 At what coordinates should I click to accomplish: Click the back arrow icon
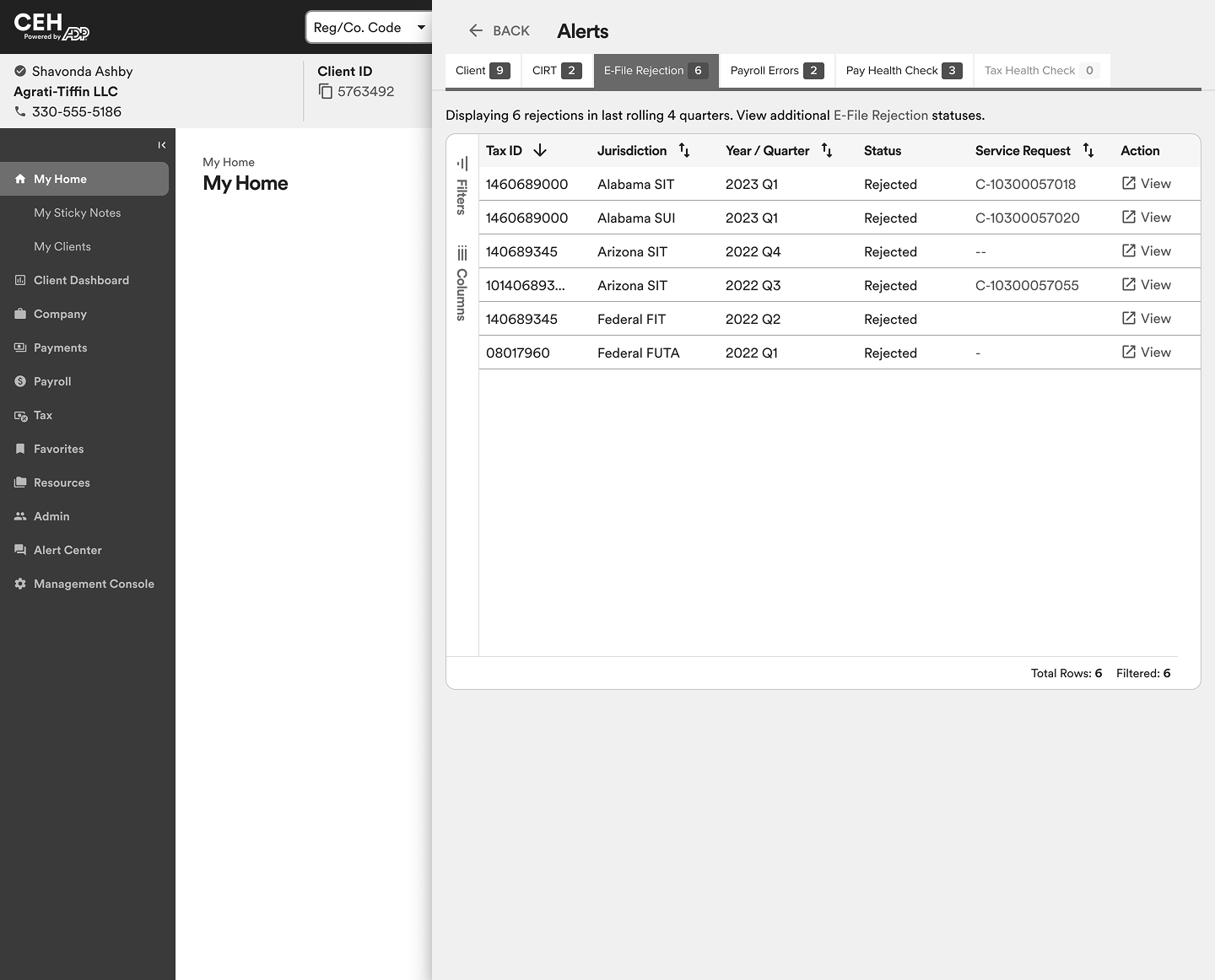(476, 30)
